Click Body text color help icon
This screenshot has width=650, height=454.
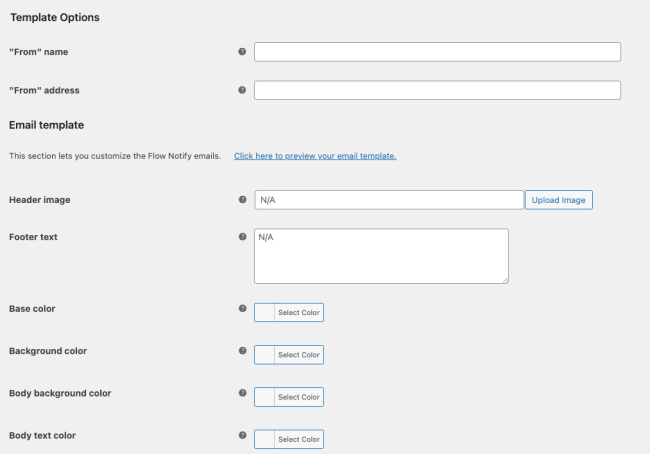click(243, 435)
